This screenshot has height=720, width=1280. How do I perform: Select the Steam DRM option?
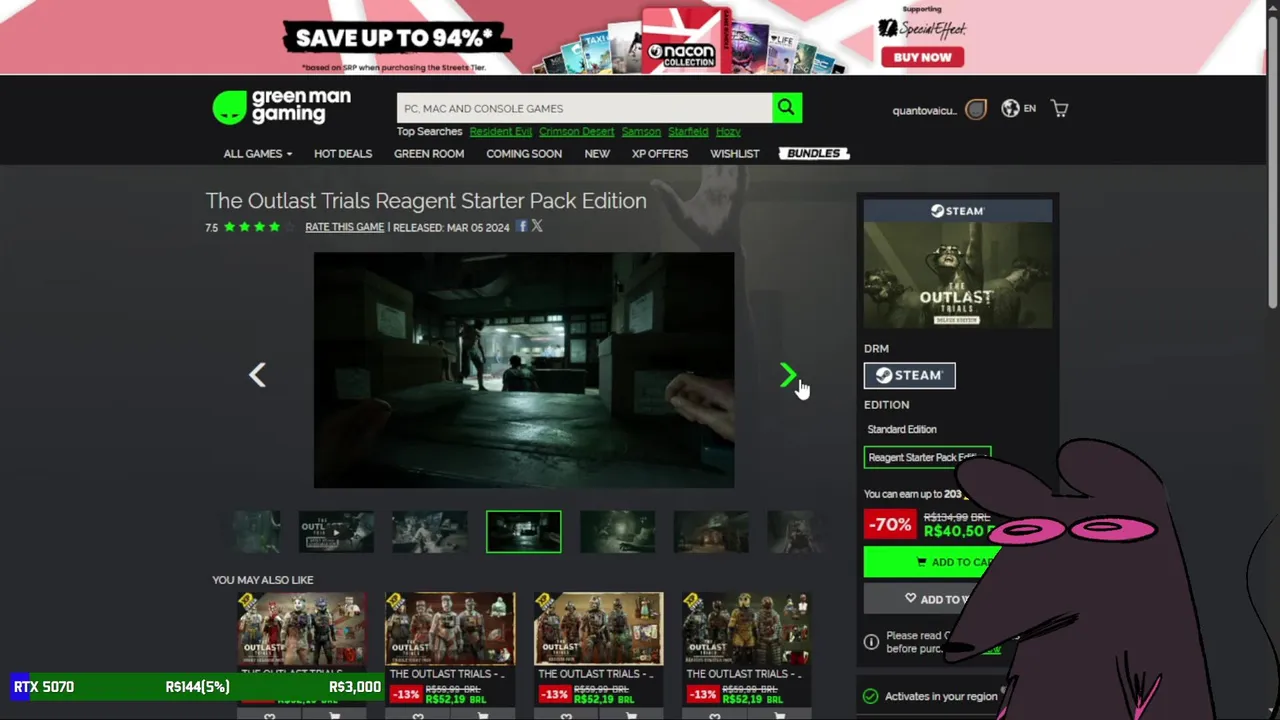coord(909,375)
